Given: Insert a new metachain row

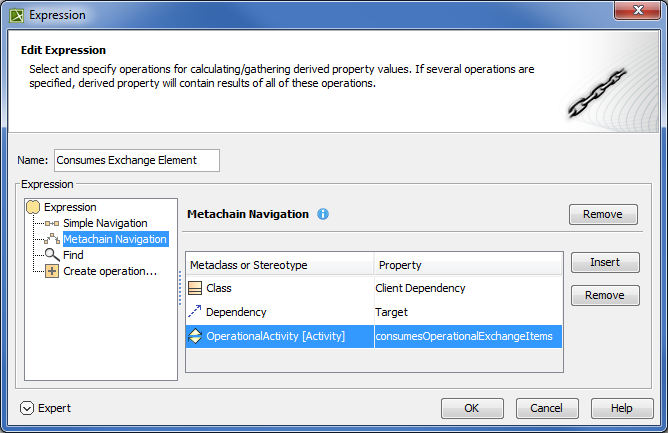Looking at the screenshot, I should (605, 262).
